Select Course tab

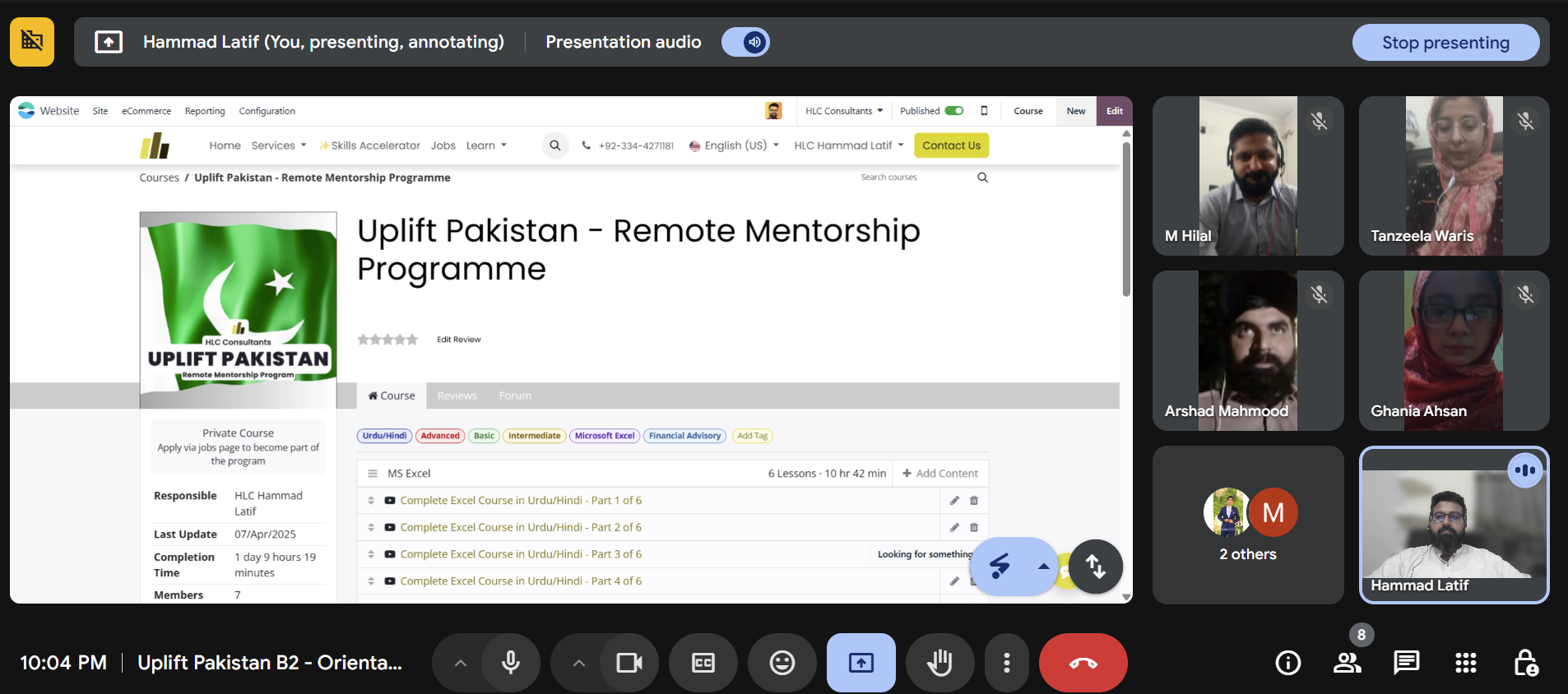click(392, 396)
